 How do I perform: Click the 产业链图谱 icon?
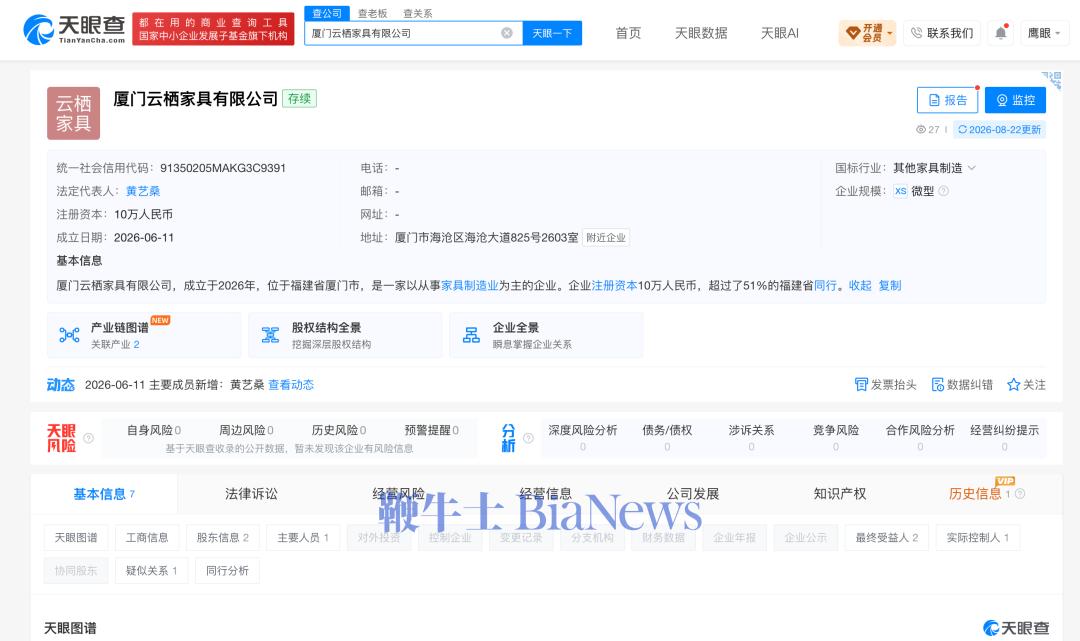(x=69, y=335)
